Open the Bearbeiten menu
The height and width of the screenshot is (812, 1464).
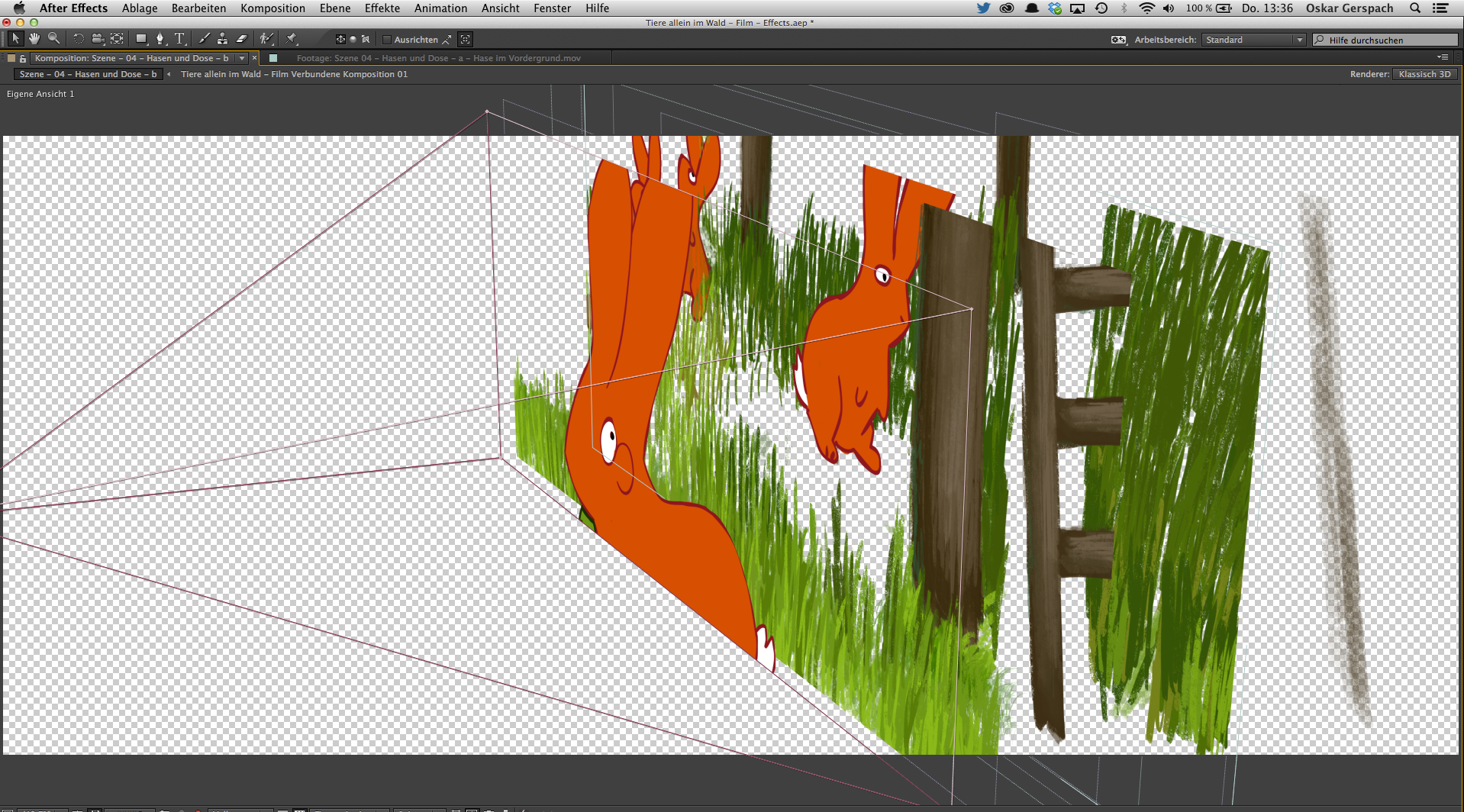click(198, 8)
